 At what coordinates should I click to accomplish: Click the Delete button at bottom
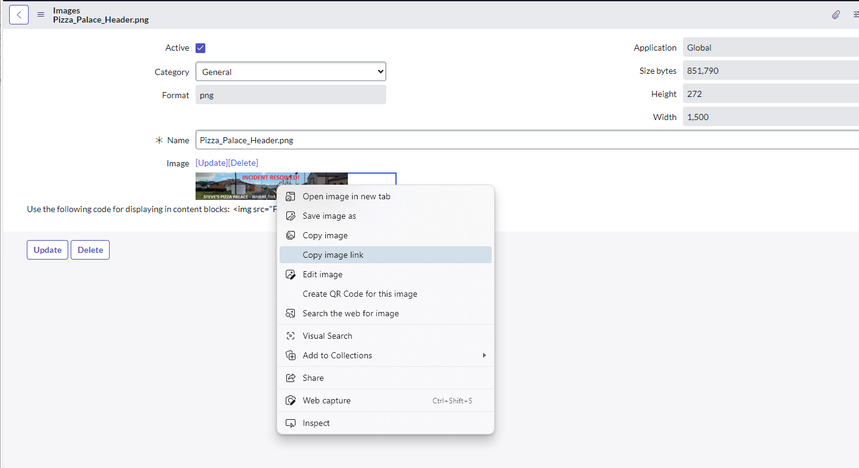[x=90, y=250]
